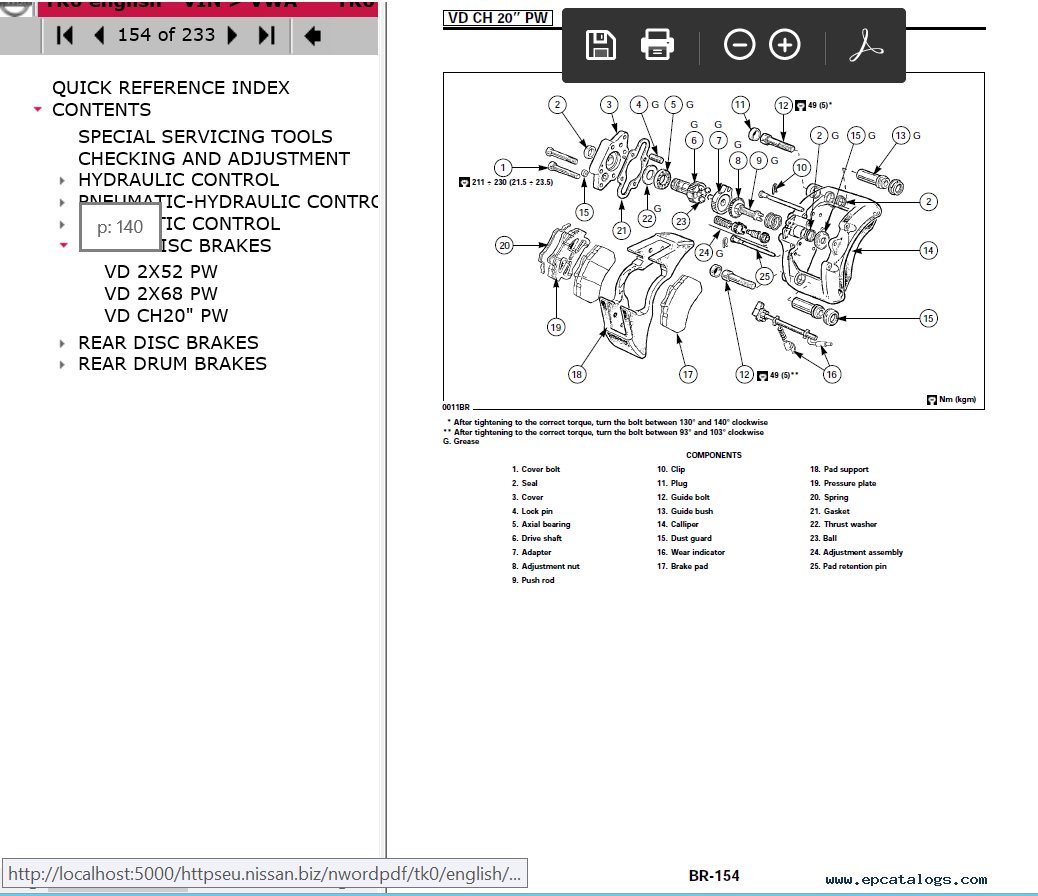This screenshot has height=896, width=1038.
Task: Collapse the CONTENTS tree section
Action: pos(38,109)
